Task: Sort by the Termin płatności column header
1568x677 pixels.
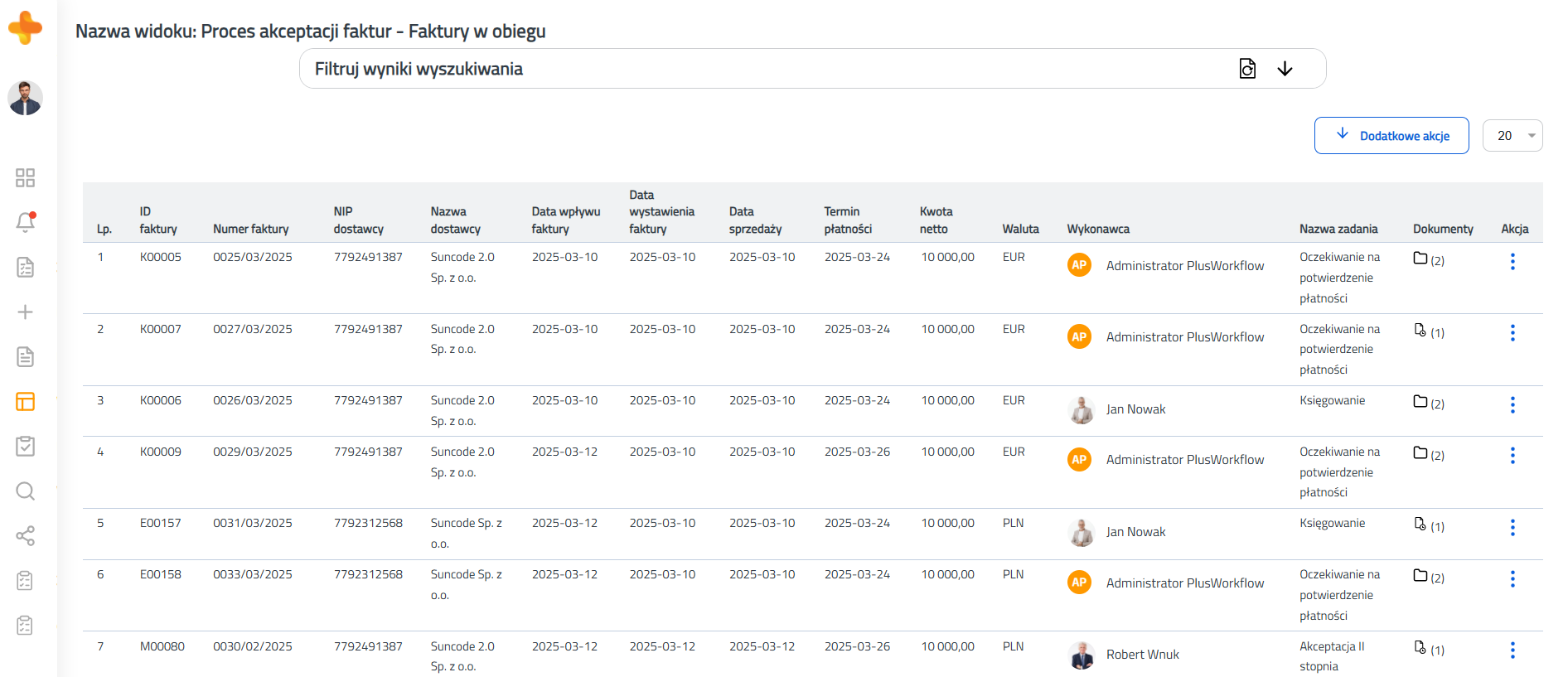Action: point(848,220)
